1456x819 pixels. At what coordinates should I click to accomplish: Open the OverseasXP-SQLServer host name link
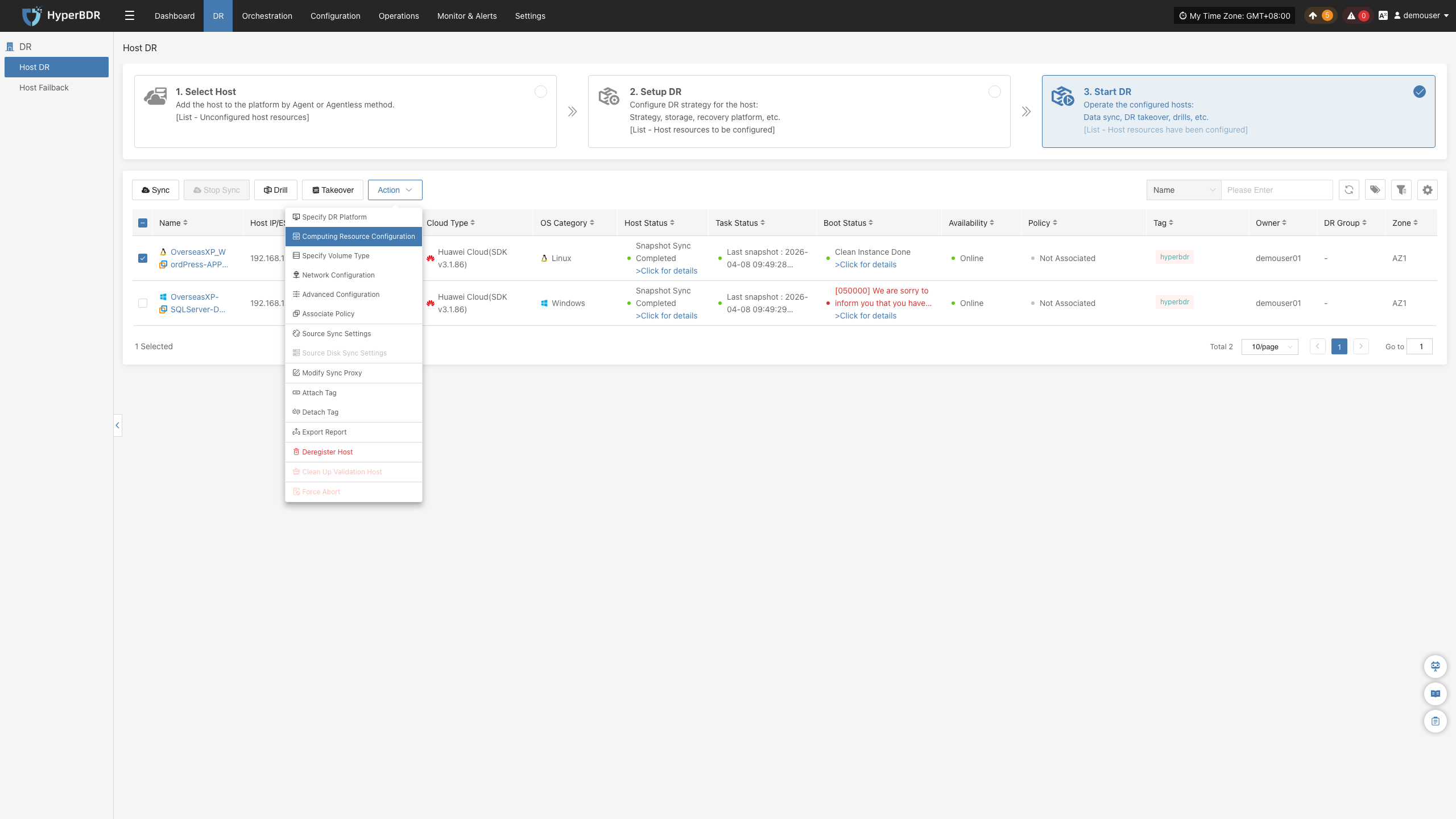tap(197, 303)
